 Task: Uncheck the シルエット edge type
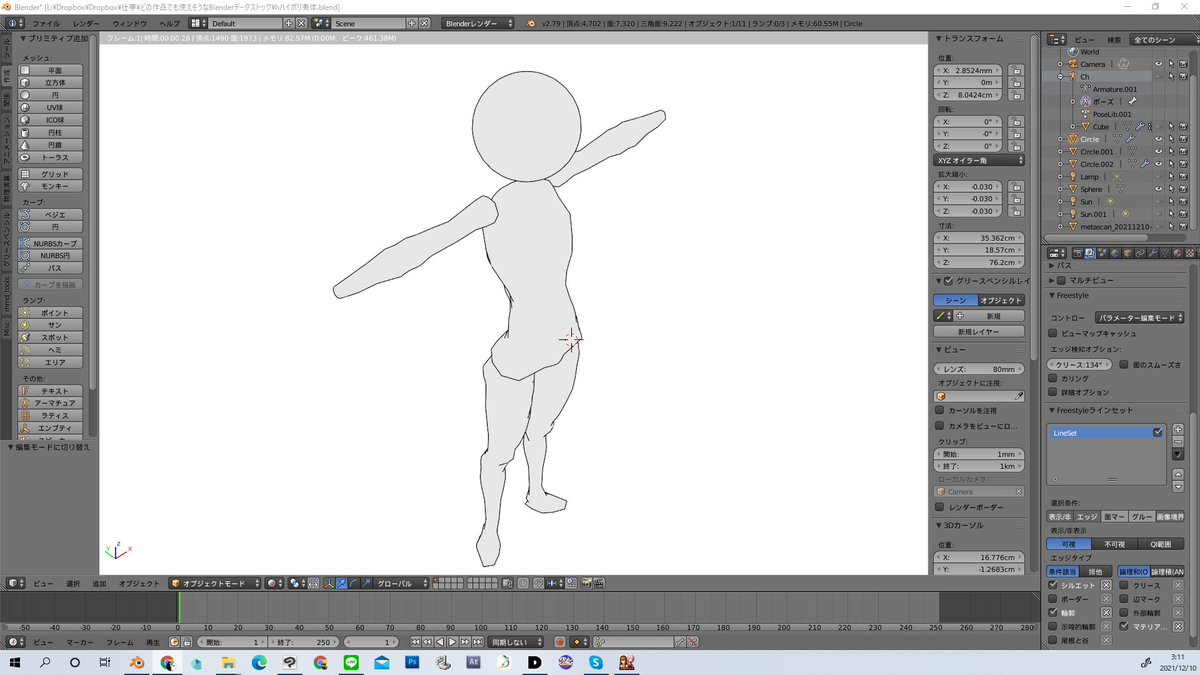(x=1053, y=585)
